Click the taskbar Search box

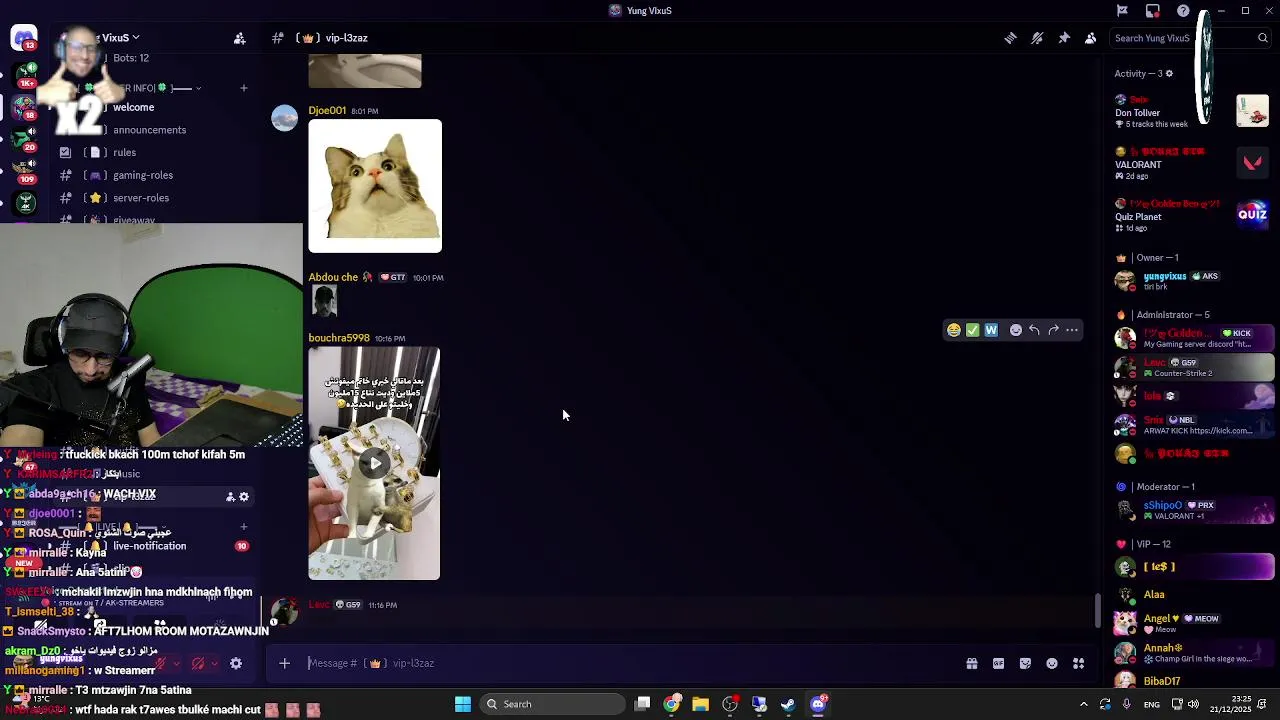click(552, 704)
